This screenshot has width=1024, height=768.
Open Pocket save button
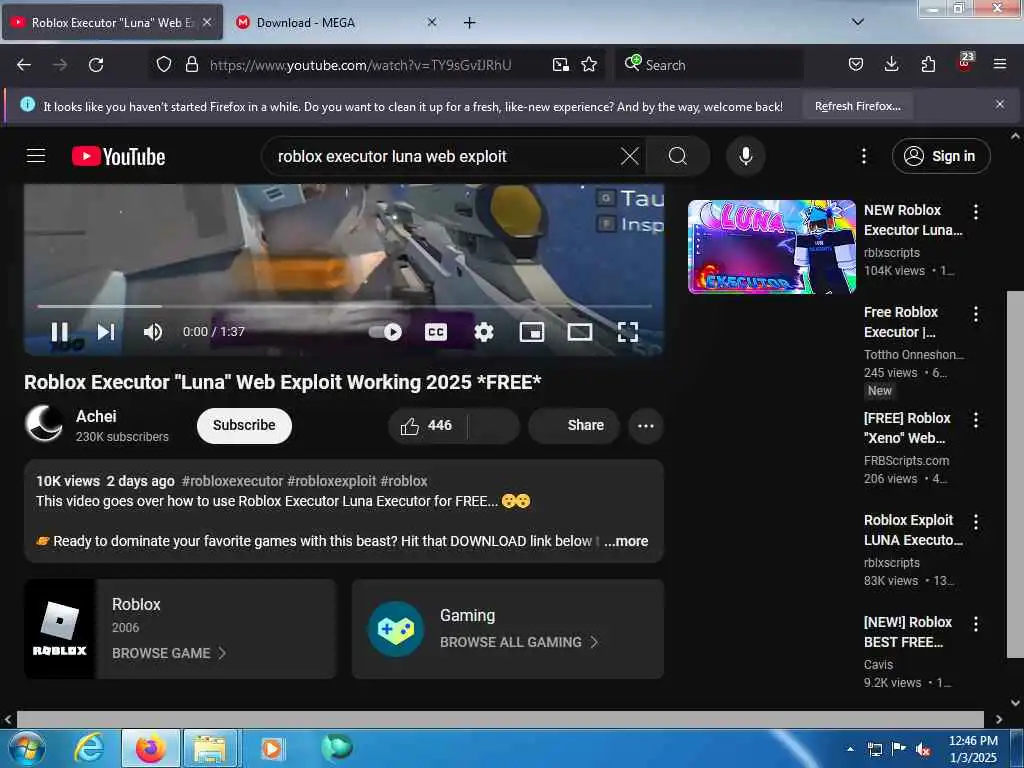[x=856, y=65]
